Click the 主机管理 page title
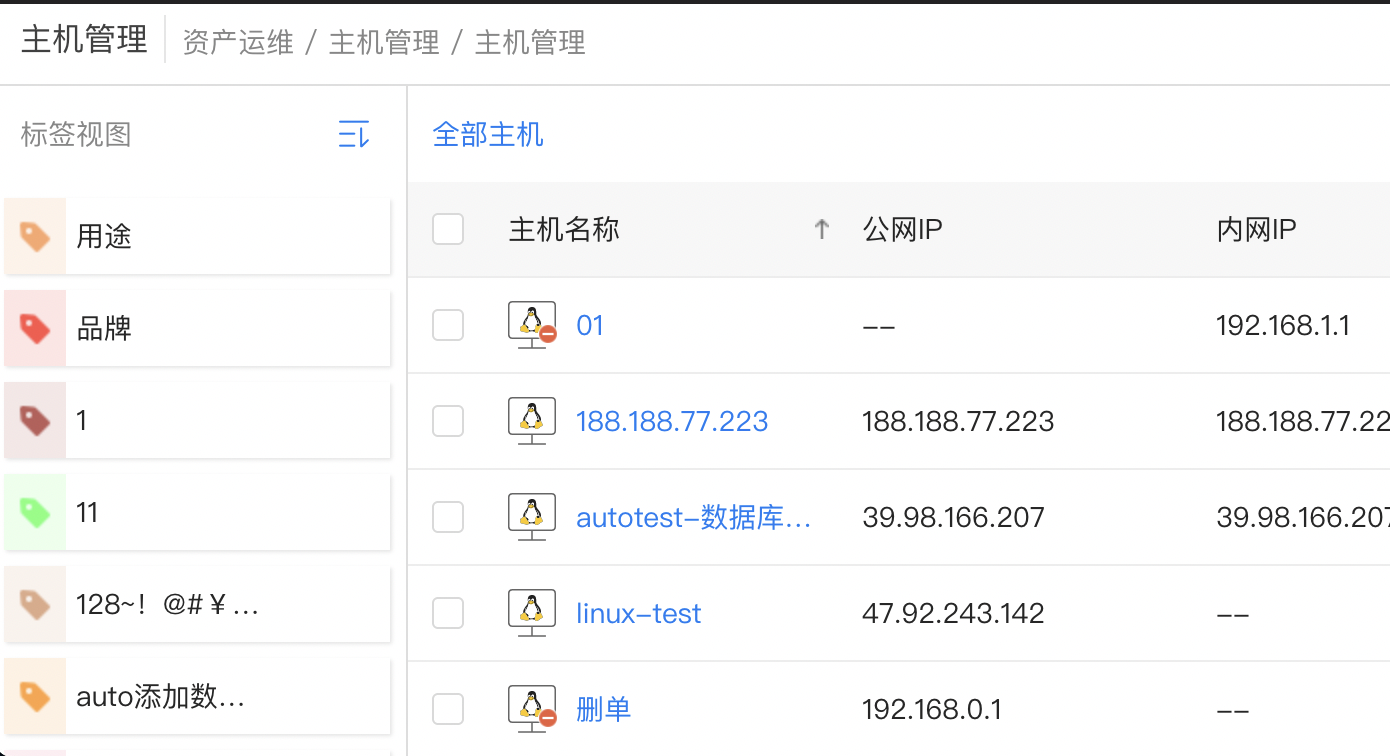The height and width of the screenshot is (756, 1390). click(x=84, y=40)
